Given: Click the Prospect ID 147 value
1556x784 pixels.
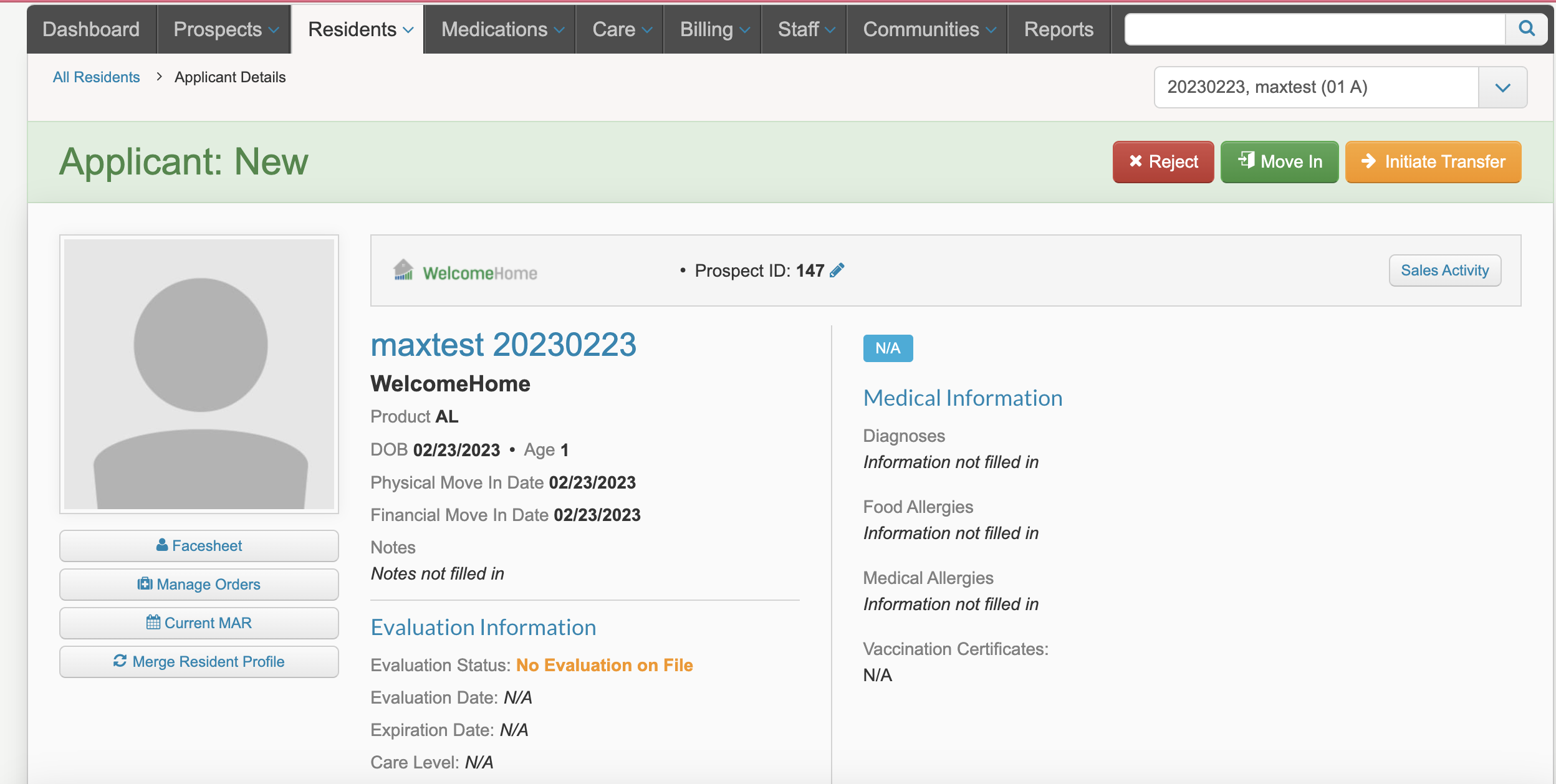Looking at the screenshot, I should coord(810,270).
